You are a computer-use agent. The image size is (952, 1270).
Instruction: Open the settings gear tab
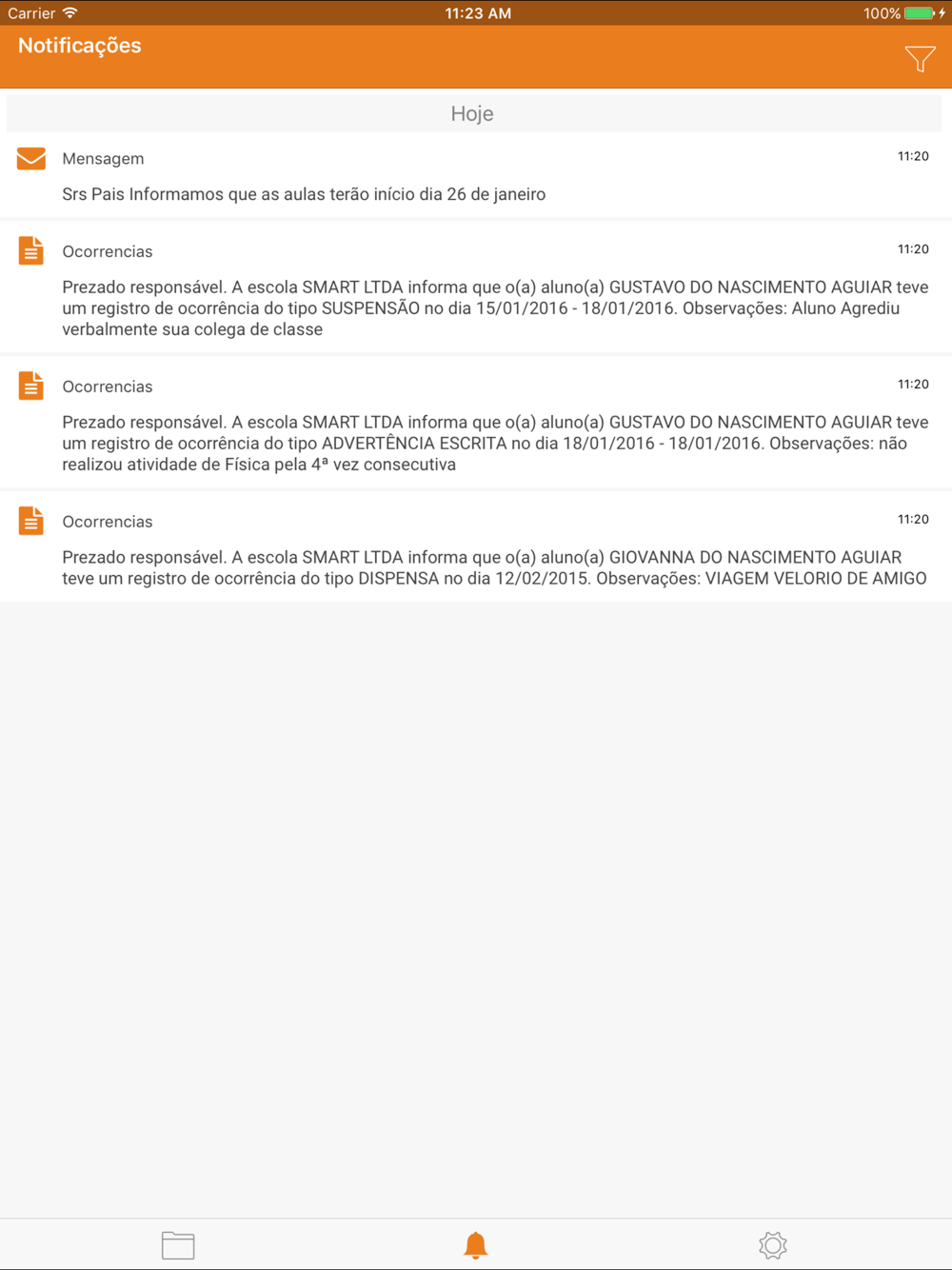pyautogui.click(x=773, y=1245)
